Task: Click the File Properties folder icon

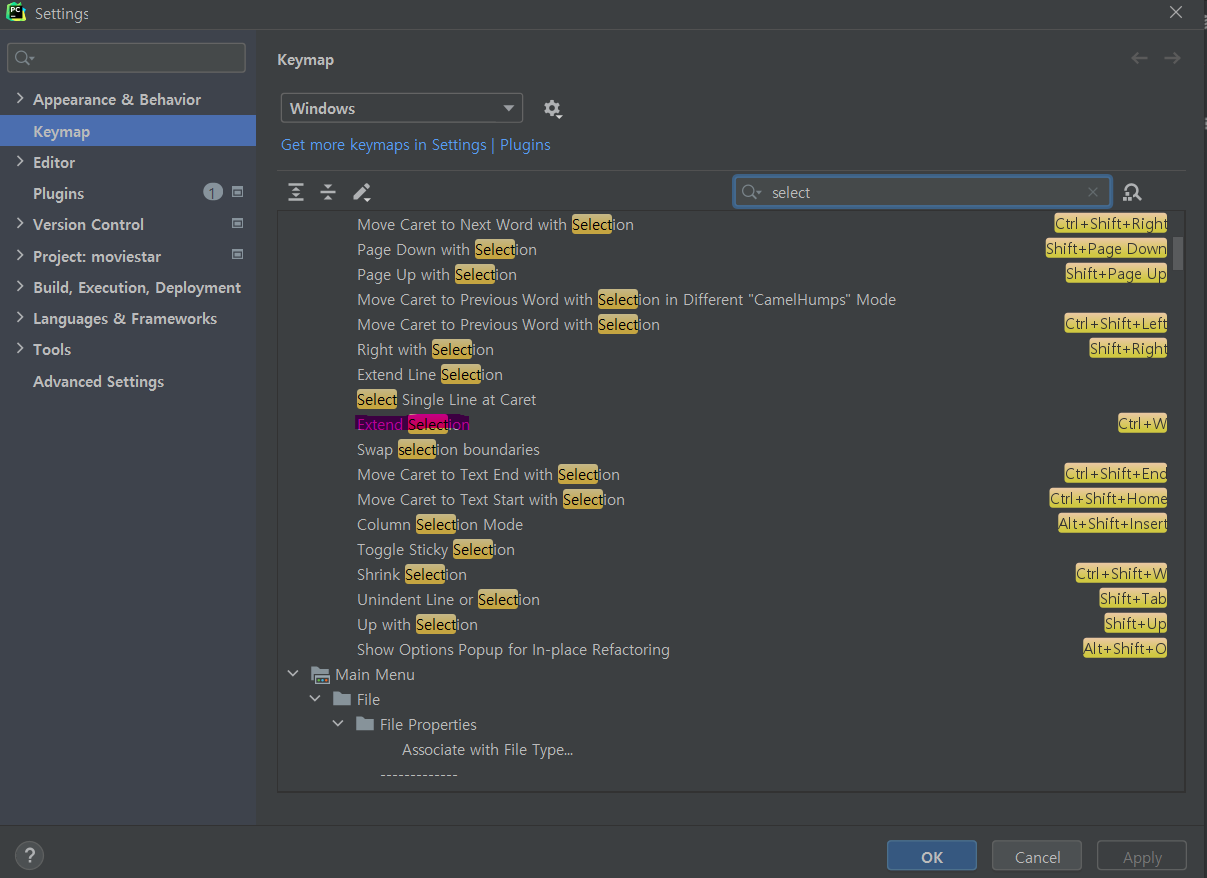Action: tap(365, 724)
